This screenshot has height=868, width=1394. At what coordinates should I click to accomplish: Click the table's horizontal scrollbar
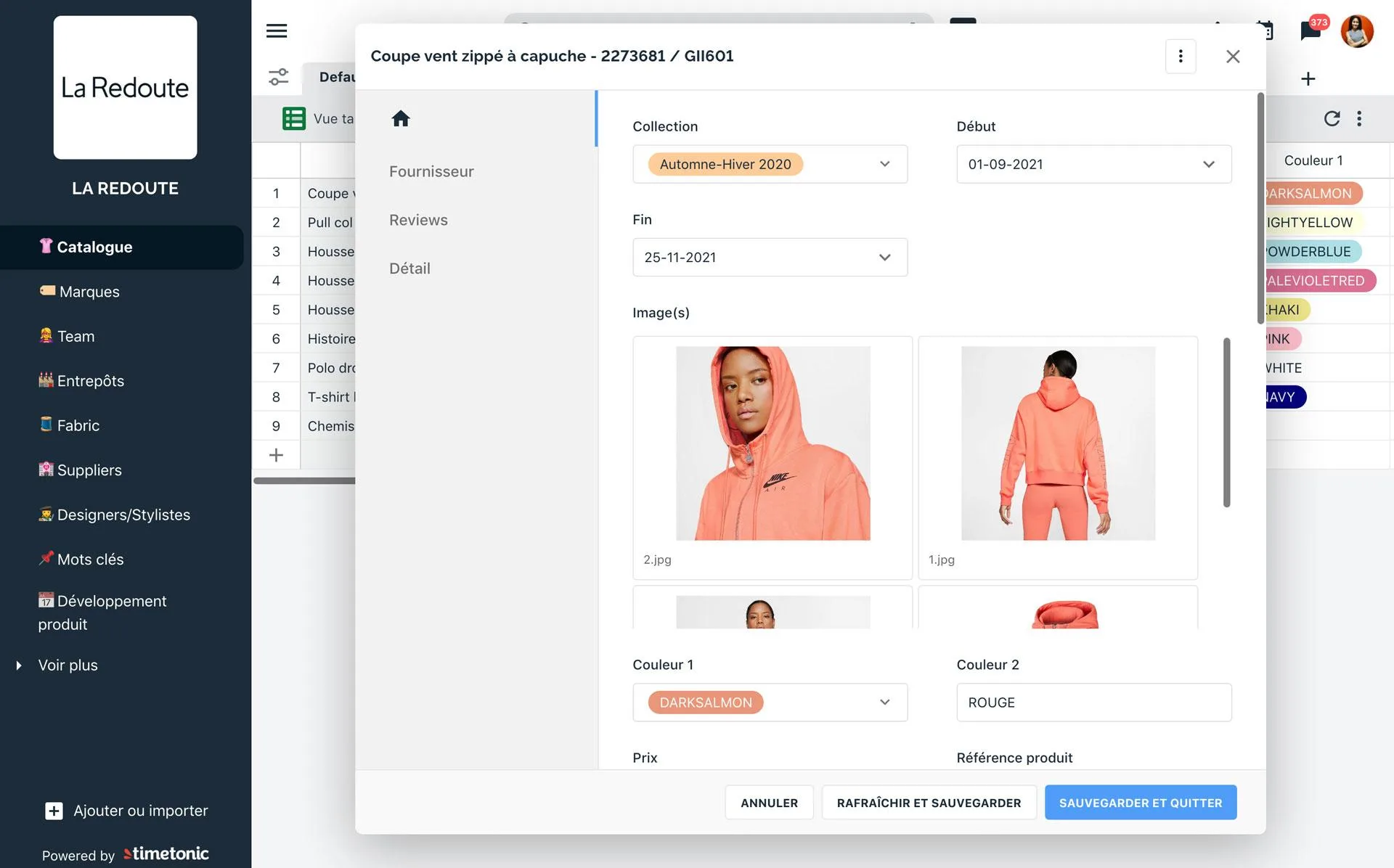(x=304, y=480)
